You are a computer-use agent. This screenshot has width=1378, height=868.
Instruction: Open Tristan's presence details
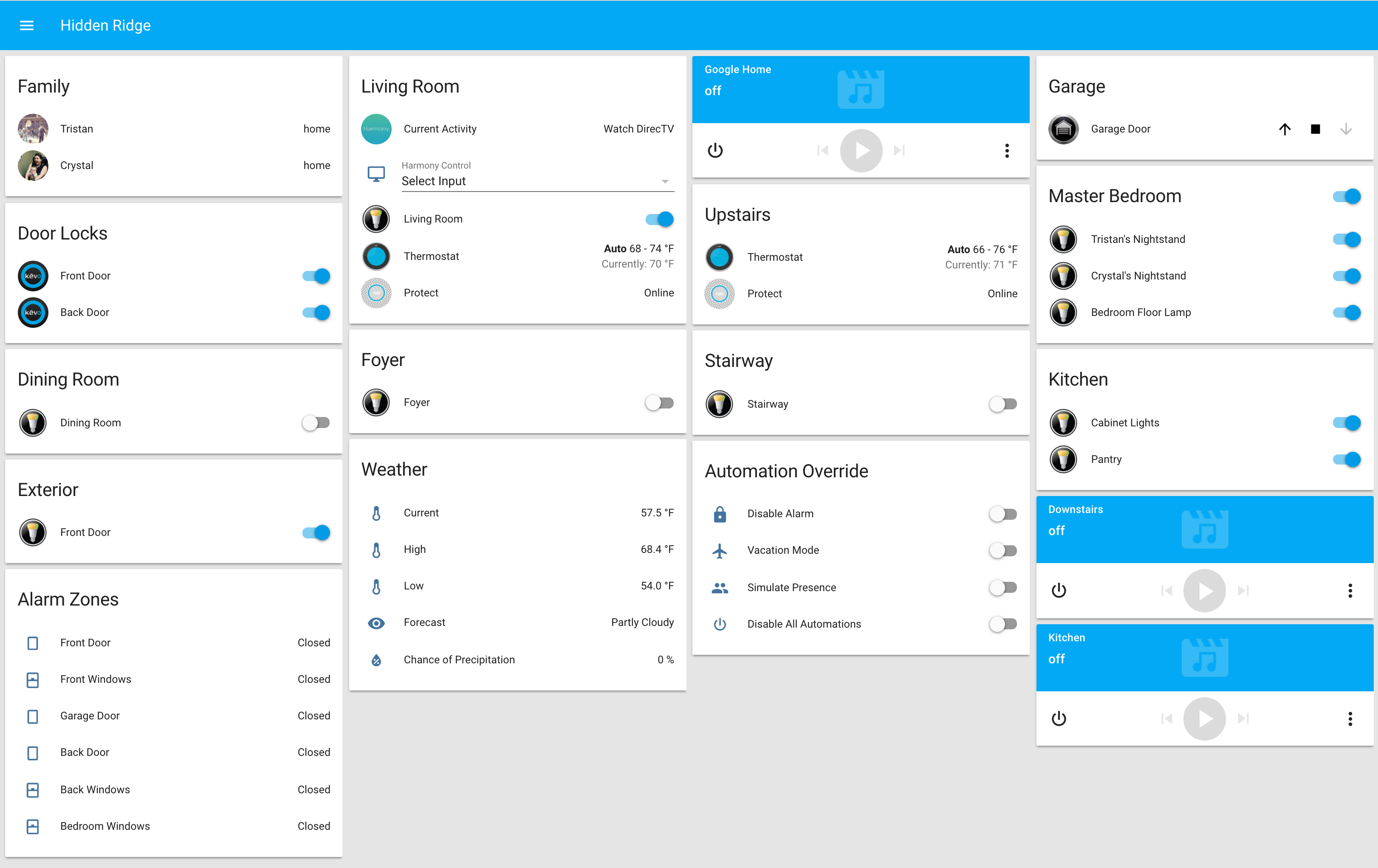click(77, 130)
